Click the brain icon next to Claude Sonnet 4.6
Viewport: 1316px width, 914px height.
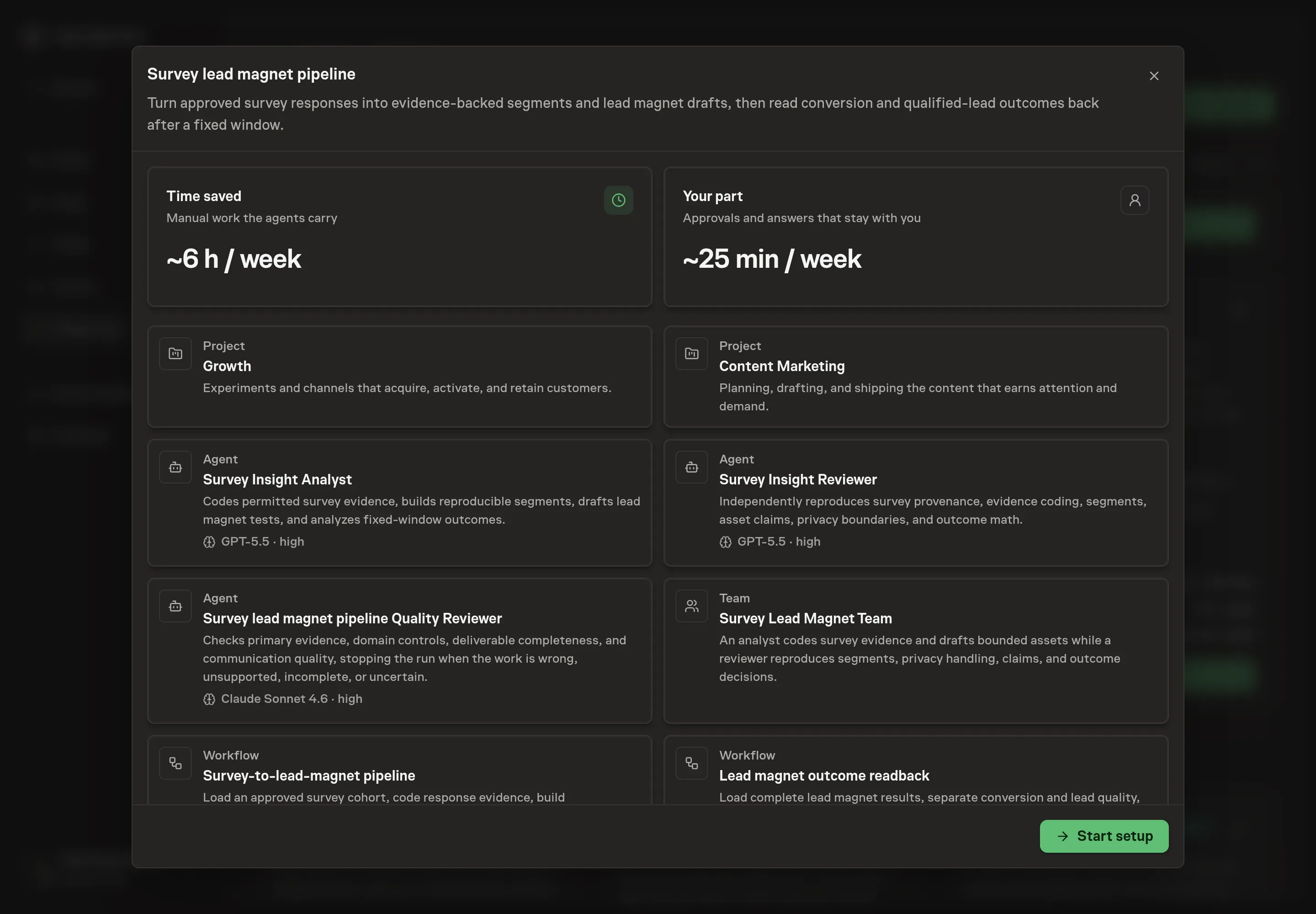click(x=209, y=699)
